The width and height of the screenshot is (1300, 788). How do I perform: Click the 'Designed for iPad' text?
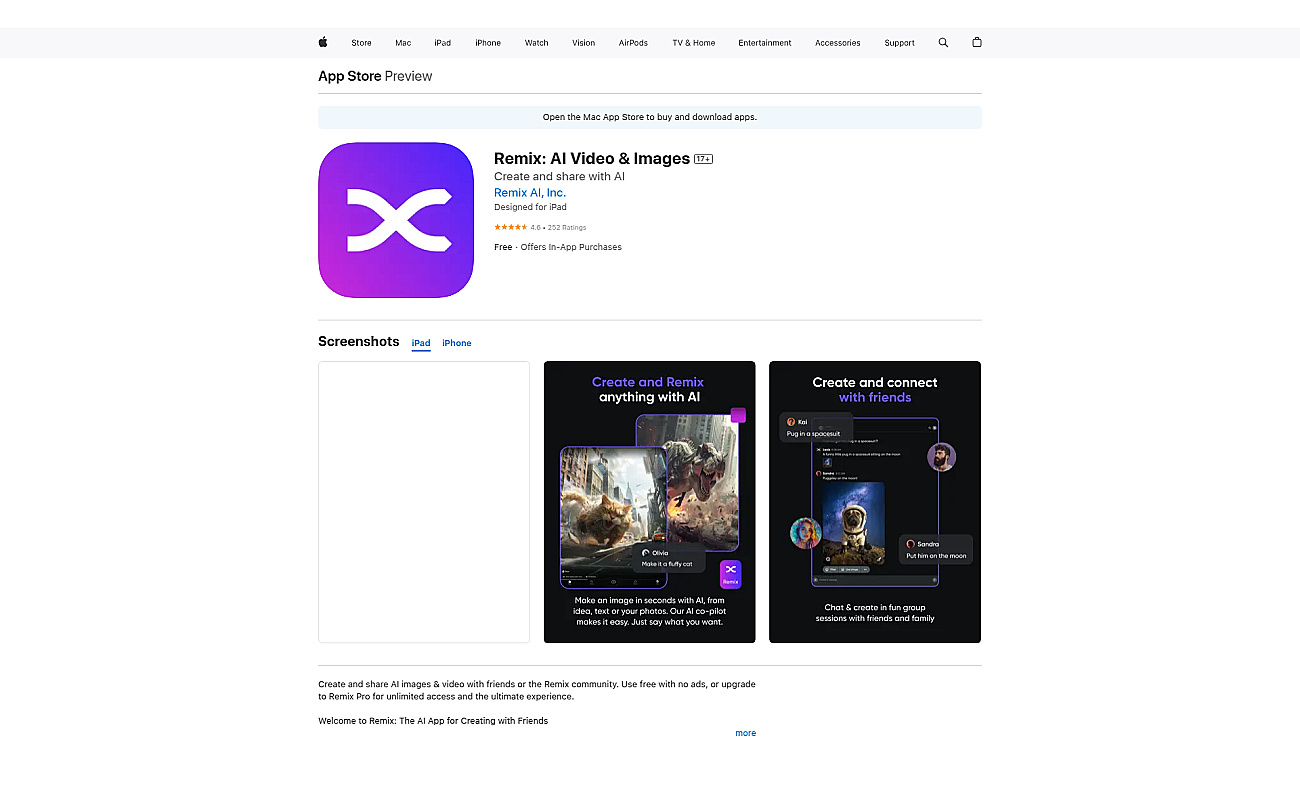[530, 207]
